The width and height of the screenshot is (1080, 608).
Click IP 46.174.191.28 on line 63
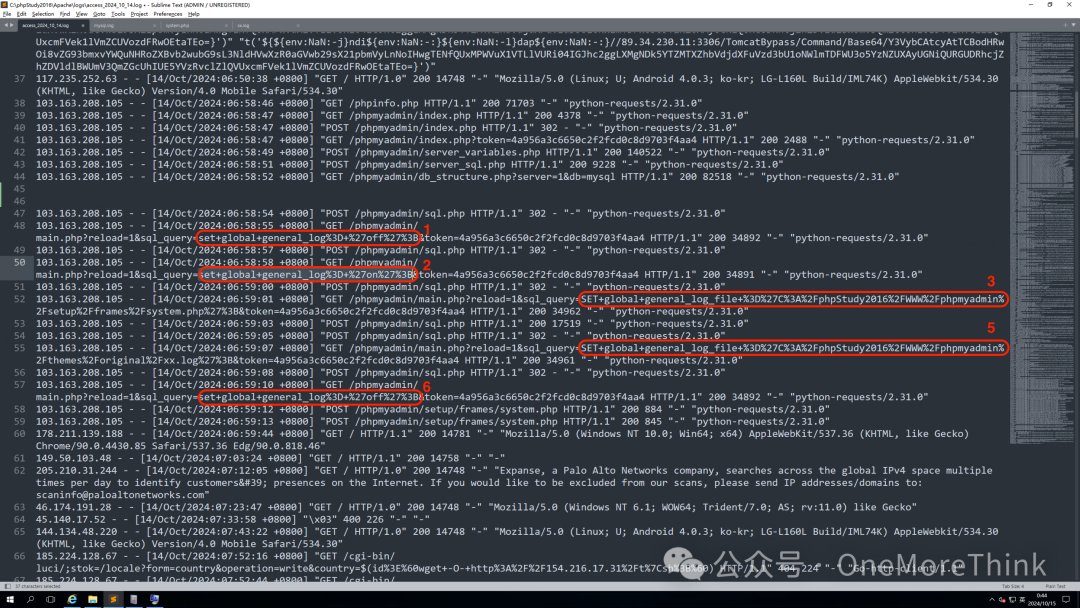click(x=74, y=507)
